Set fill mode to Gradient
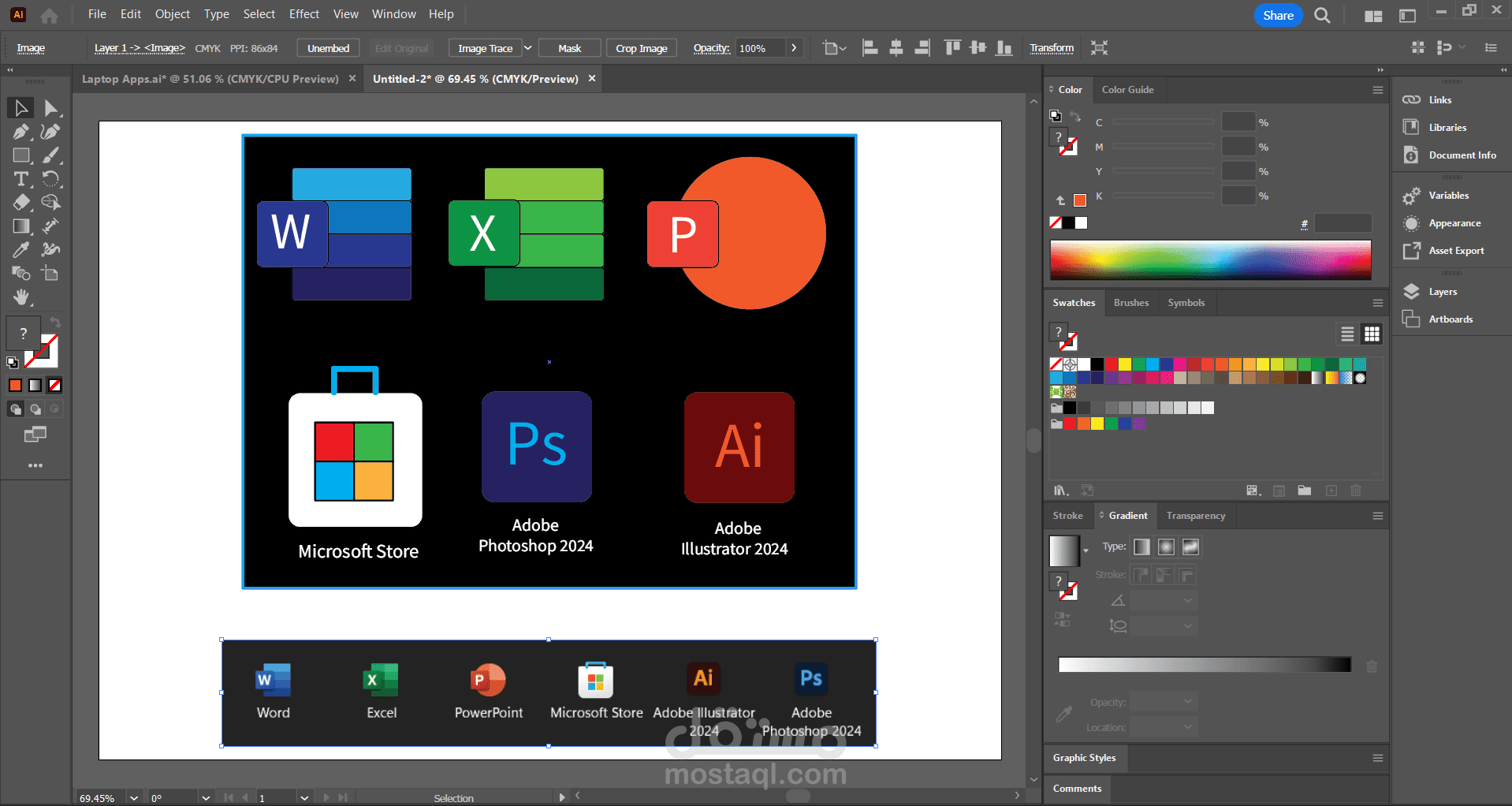This screenshot has height=806, width=1512. (35, 386)
